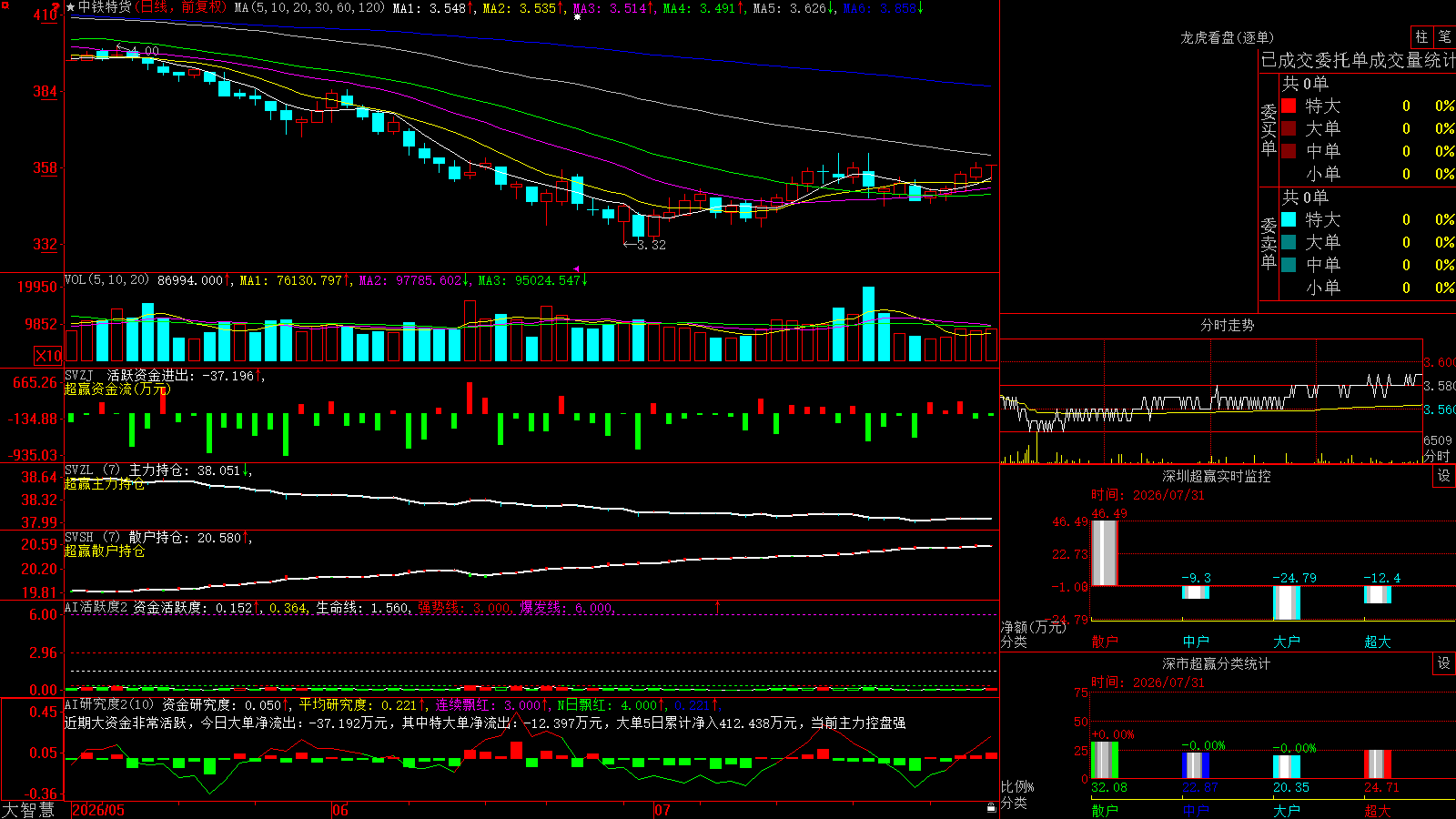Click the 已成交委托单成交量统计 header

click(x=1358, y=61)
